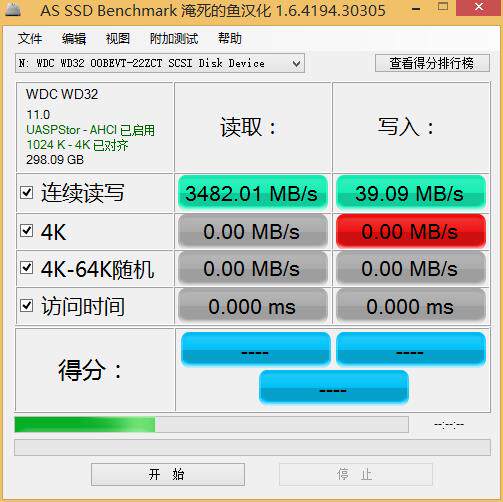Open the 编辑 menu

click(x=74, y=39)
